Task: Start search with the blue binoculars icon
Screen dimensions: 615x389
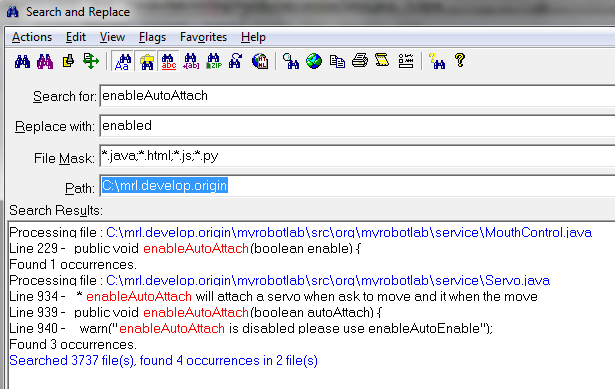Action: click(x=22, y=61)
